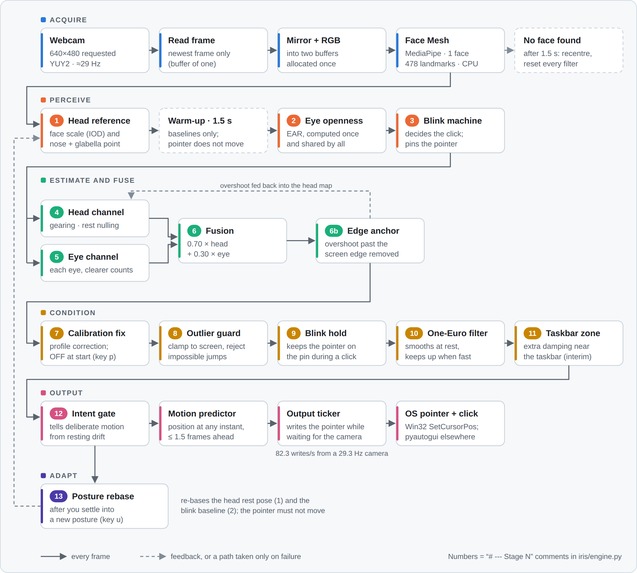Click the stage 8 Outlier guard badge
637x573 pixels.
click(175, 333)
